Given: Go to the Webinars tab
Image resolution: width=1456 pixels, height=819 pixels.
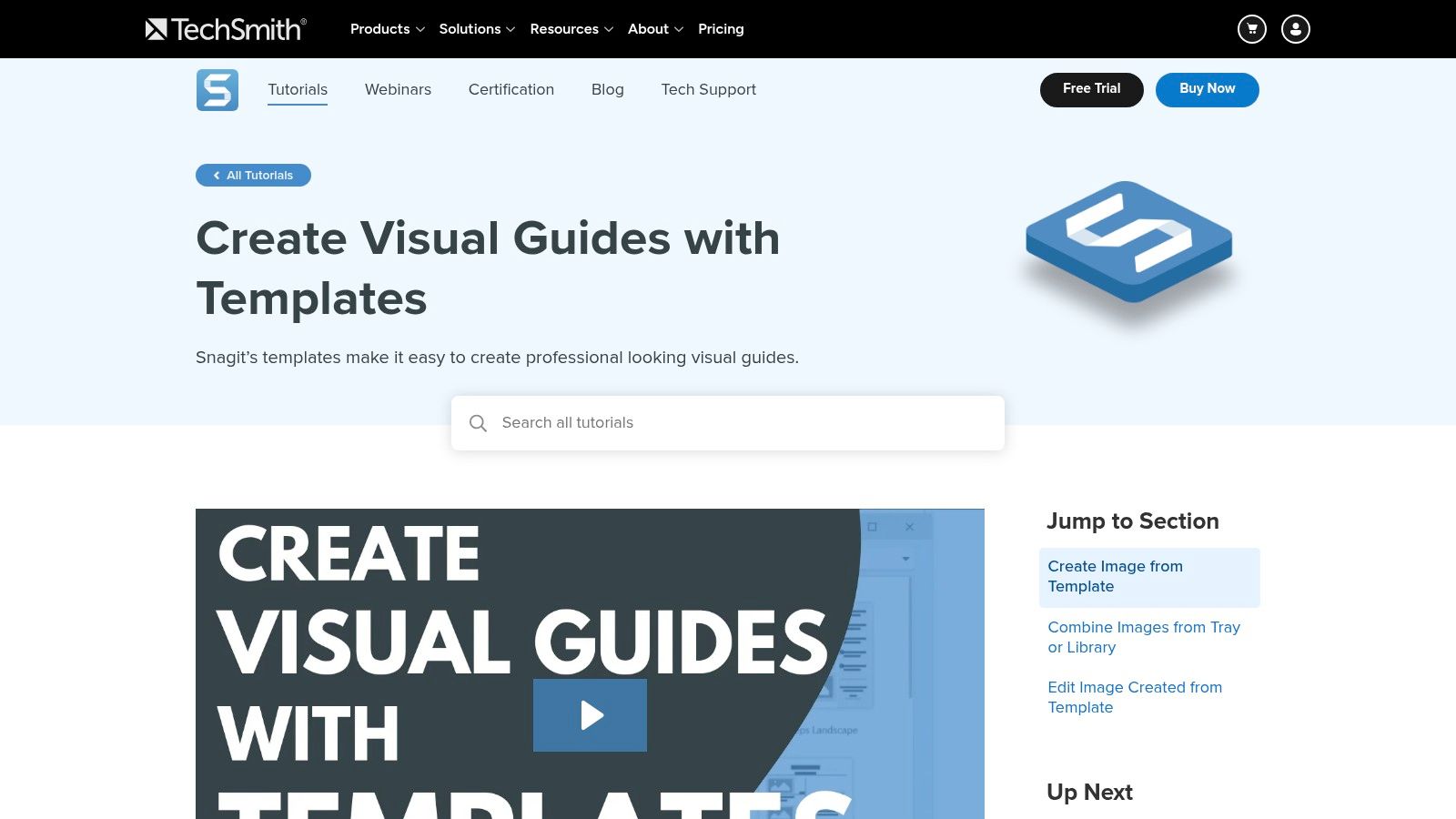Looking at the screenshot, I should (x=398, y=89).
